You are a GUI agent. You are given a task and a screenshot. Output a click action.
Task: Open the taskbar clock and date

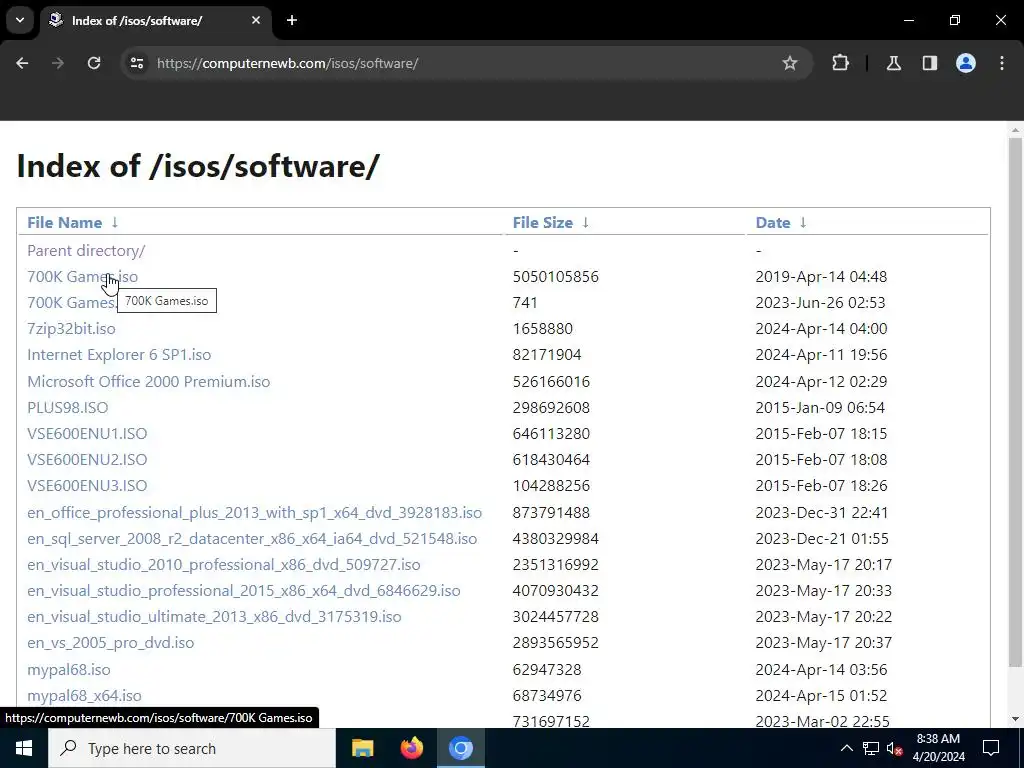[x=938, y=748]
